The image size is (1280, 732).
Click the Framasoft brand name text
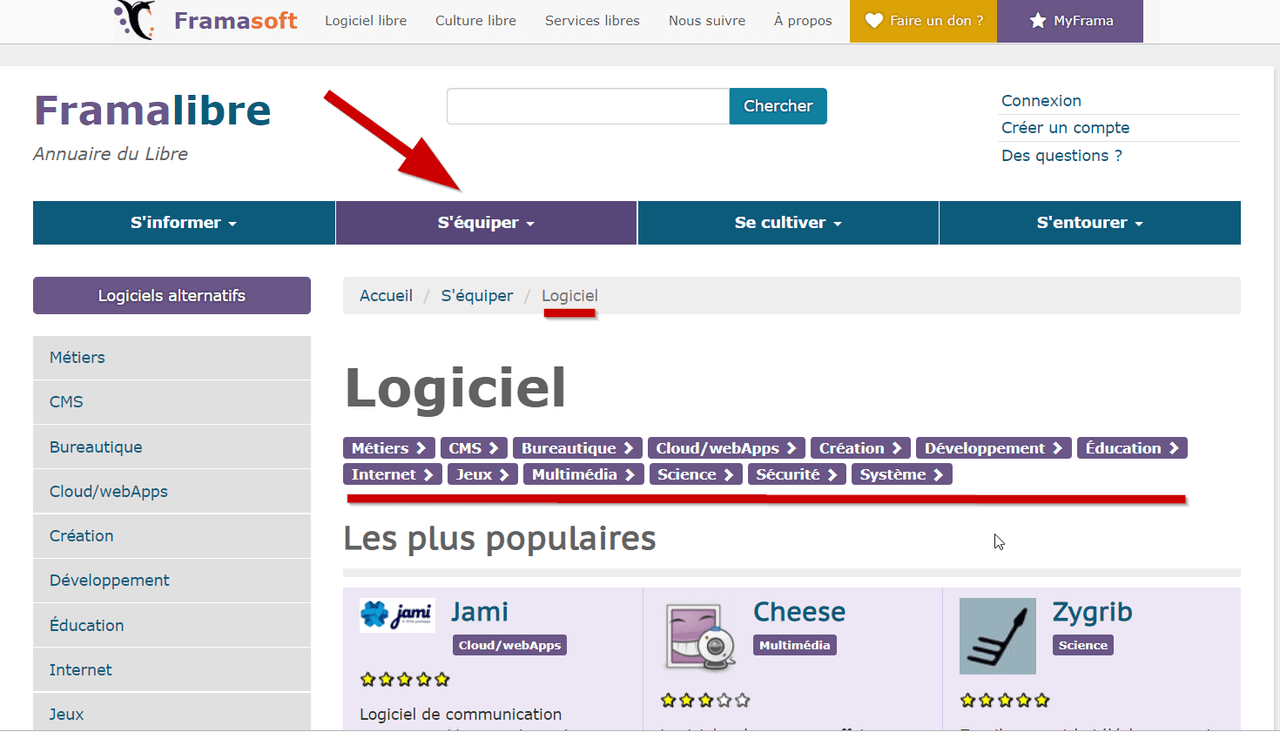click(x=236, y=20)
